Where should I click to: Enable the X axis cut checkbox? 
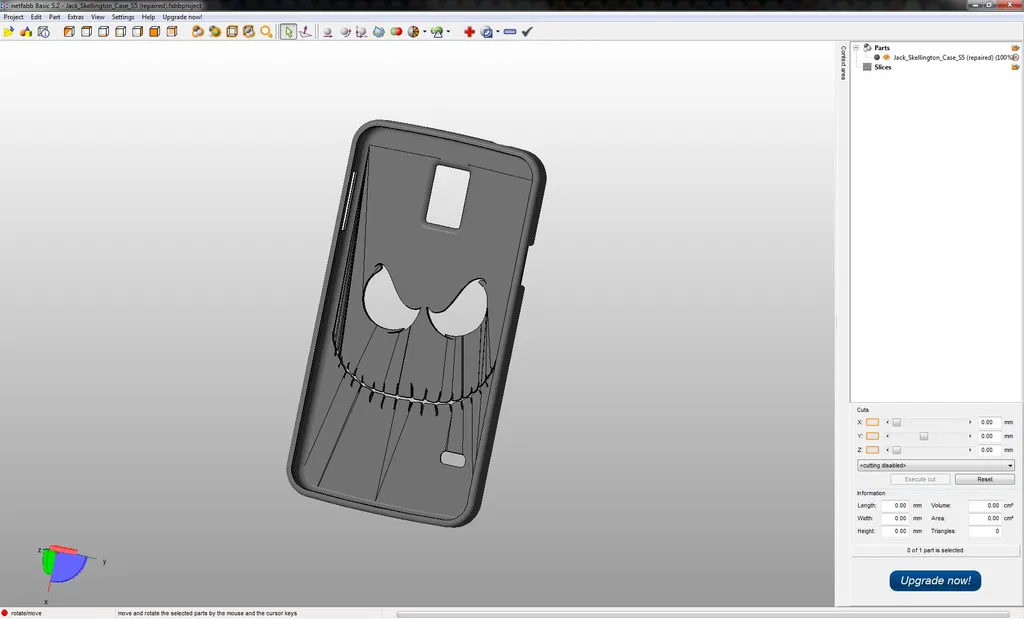872,422
